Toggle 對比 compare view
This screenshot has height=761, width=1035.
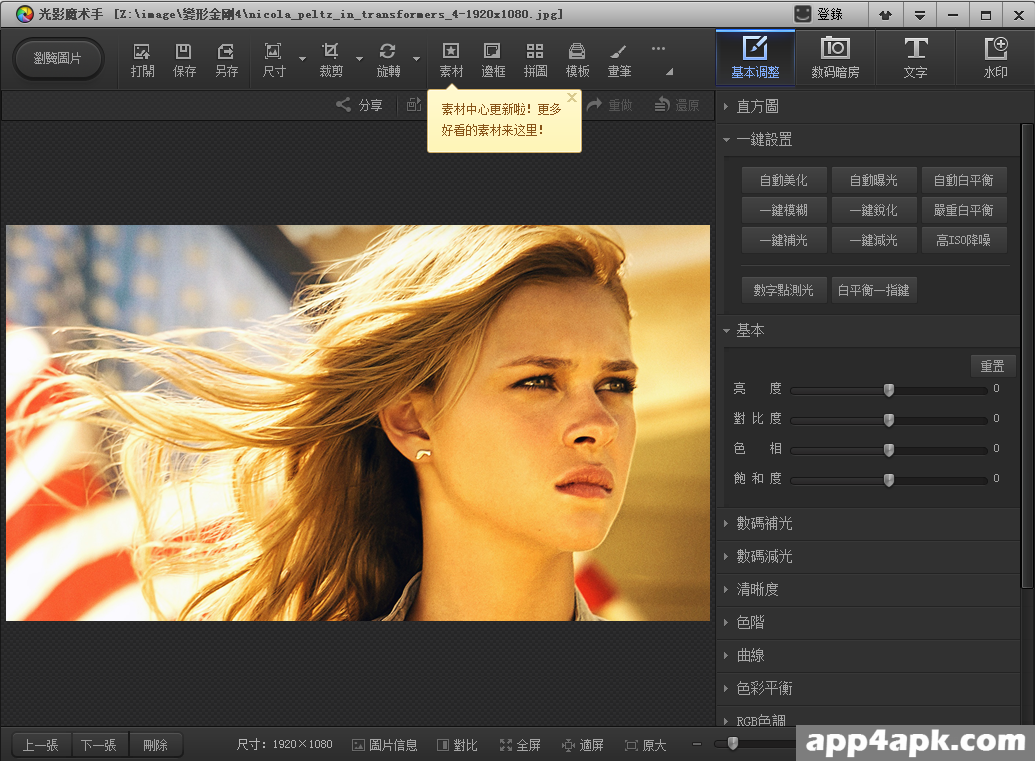point(457,745)
